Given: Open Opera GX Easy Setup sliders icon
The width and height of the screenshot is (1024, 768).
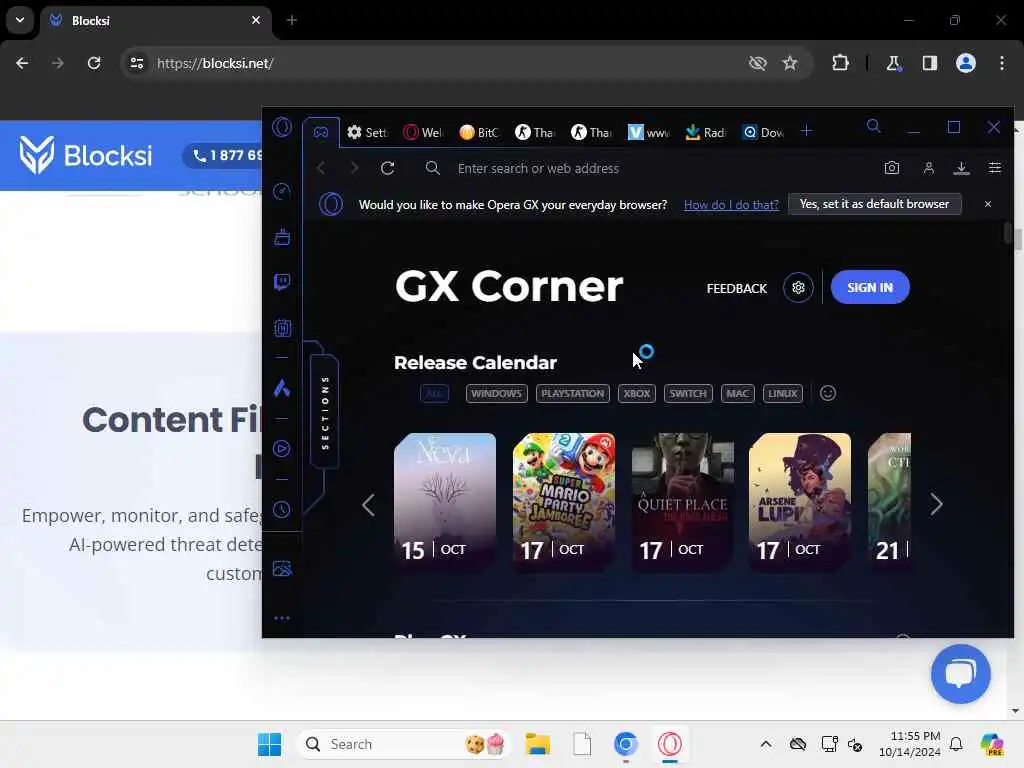Looking at the screenshot, I should coord(995,168).
